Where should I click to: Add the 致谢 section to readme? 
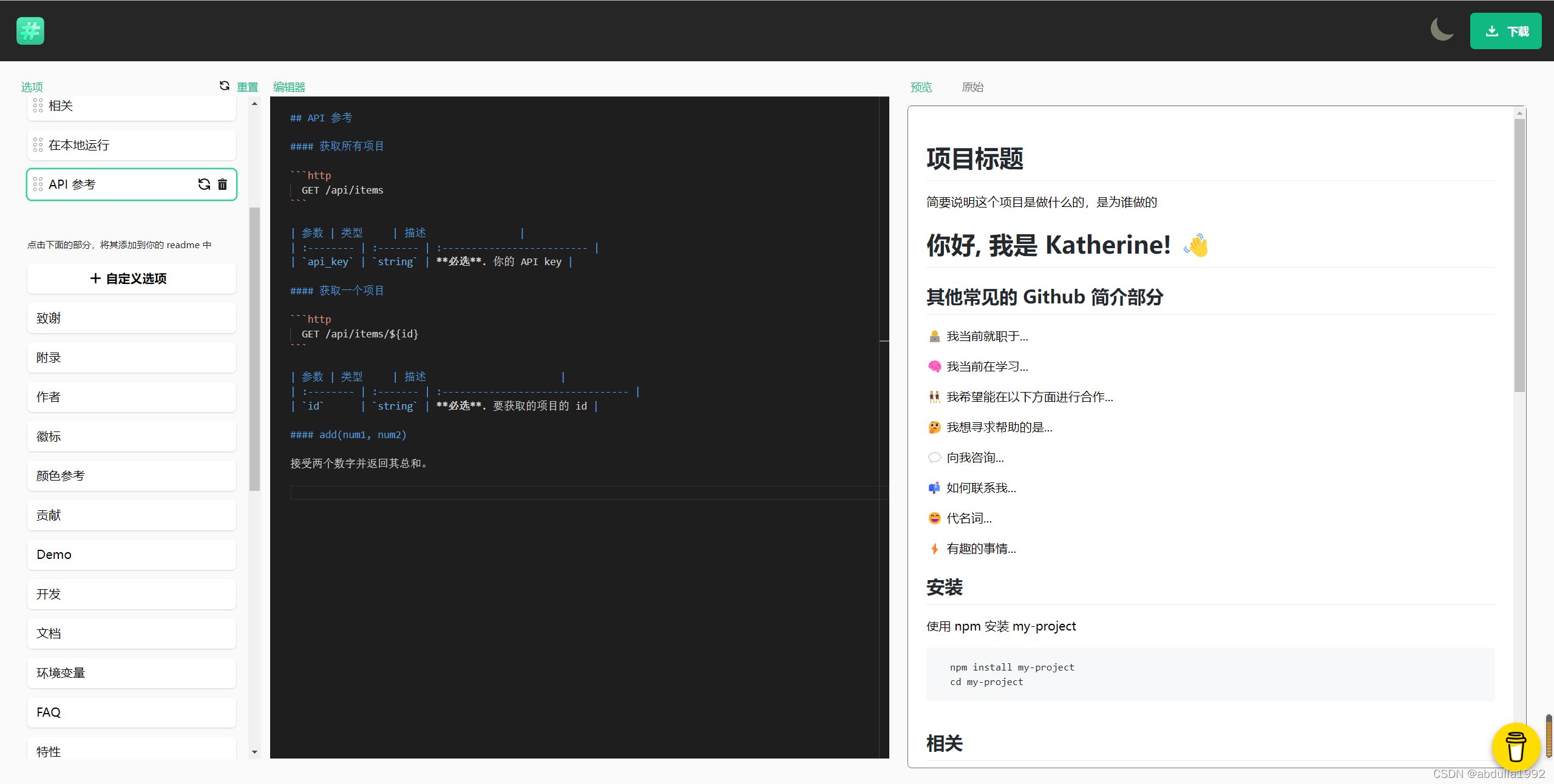click(131, 318)
